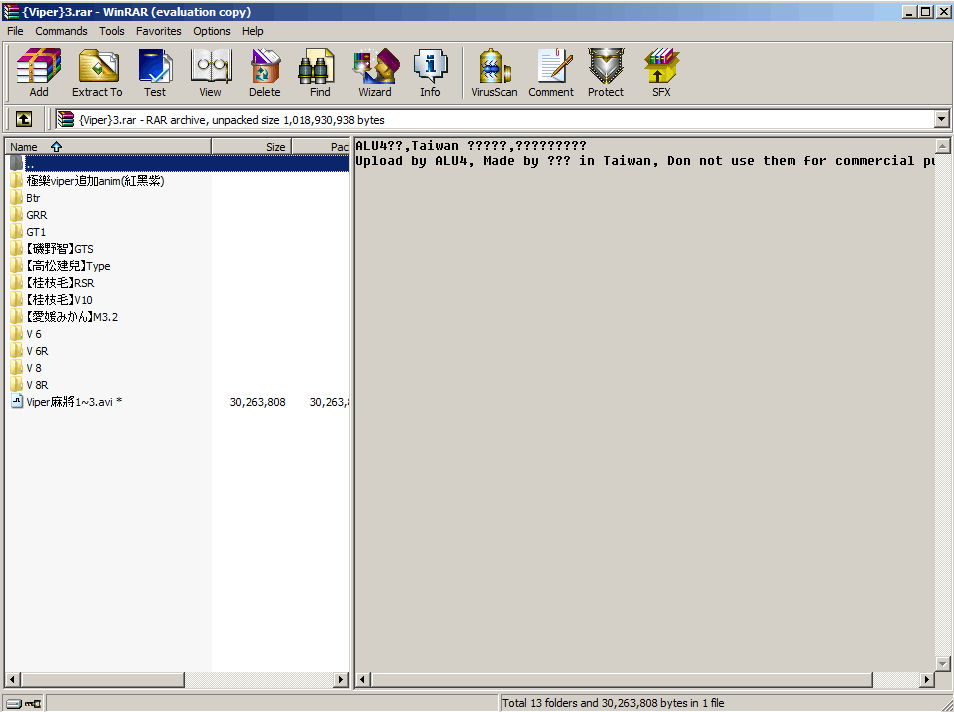The height and width of the screenshot is (712, 954).
Task: Click comment pane right scroll arrow
Action: point(927,679)
